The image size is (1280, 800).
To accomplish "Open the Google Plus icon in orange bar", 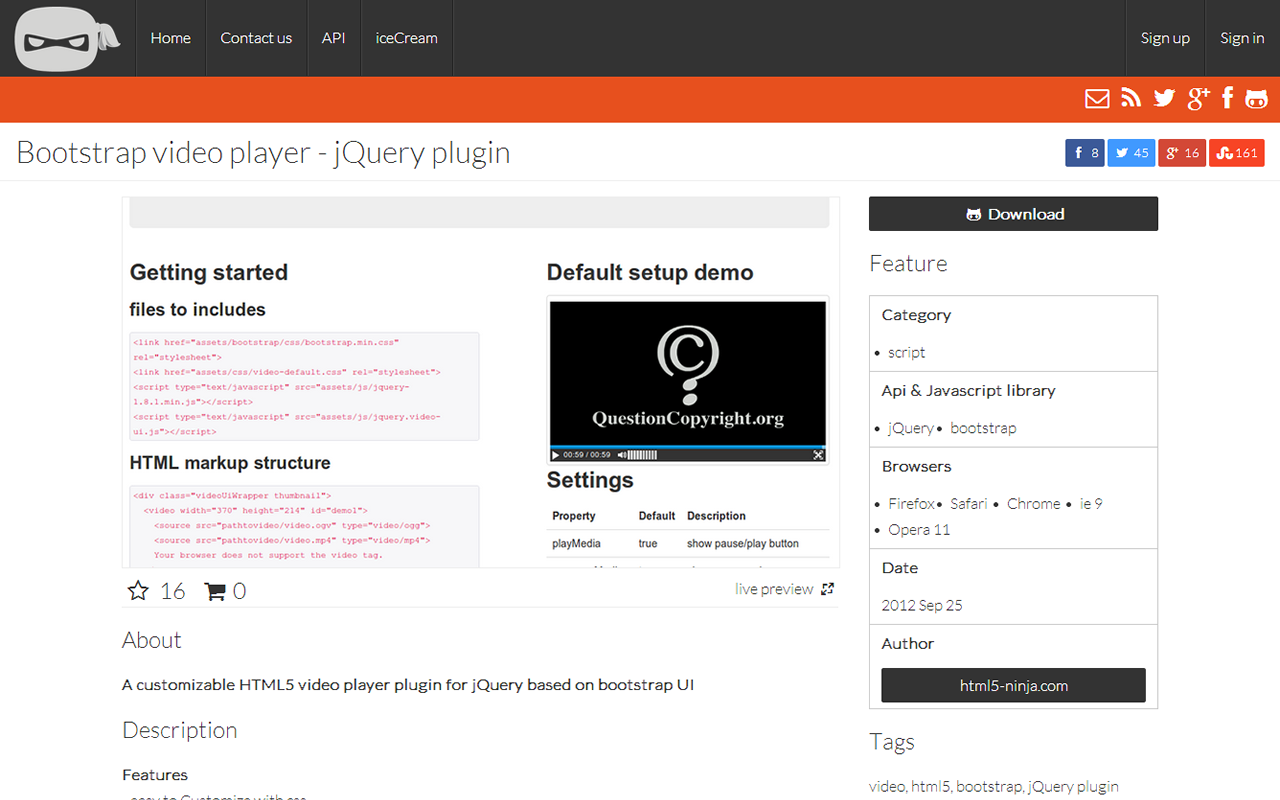I will coord(1198,98).
